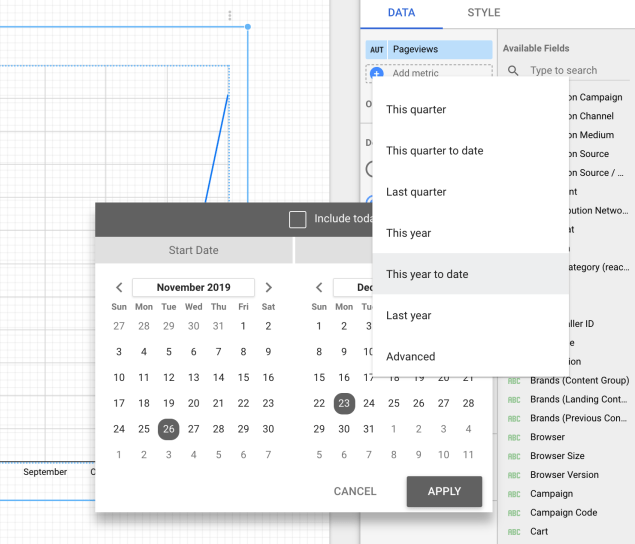The image size is (635, 544).
Task: Click ABC icon beside Brands (Landing Cont...
Action: click(514, 400)
